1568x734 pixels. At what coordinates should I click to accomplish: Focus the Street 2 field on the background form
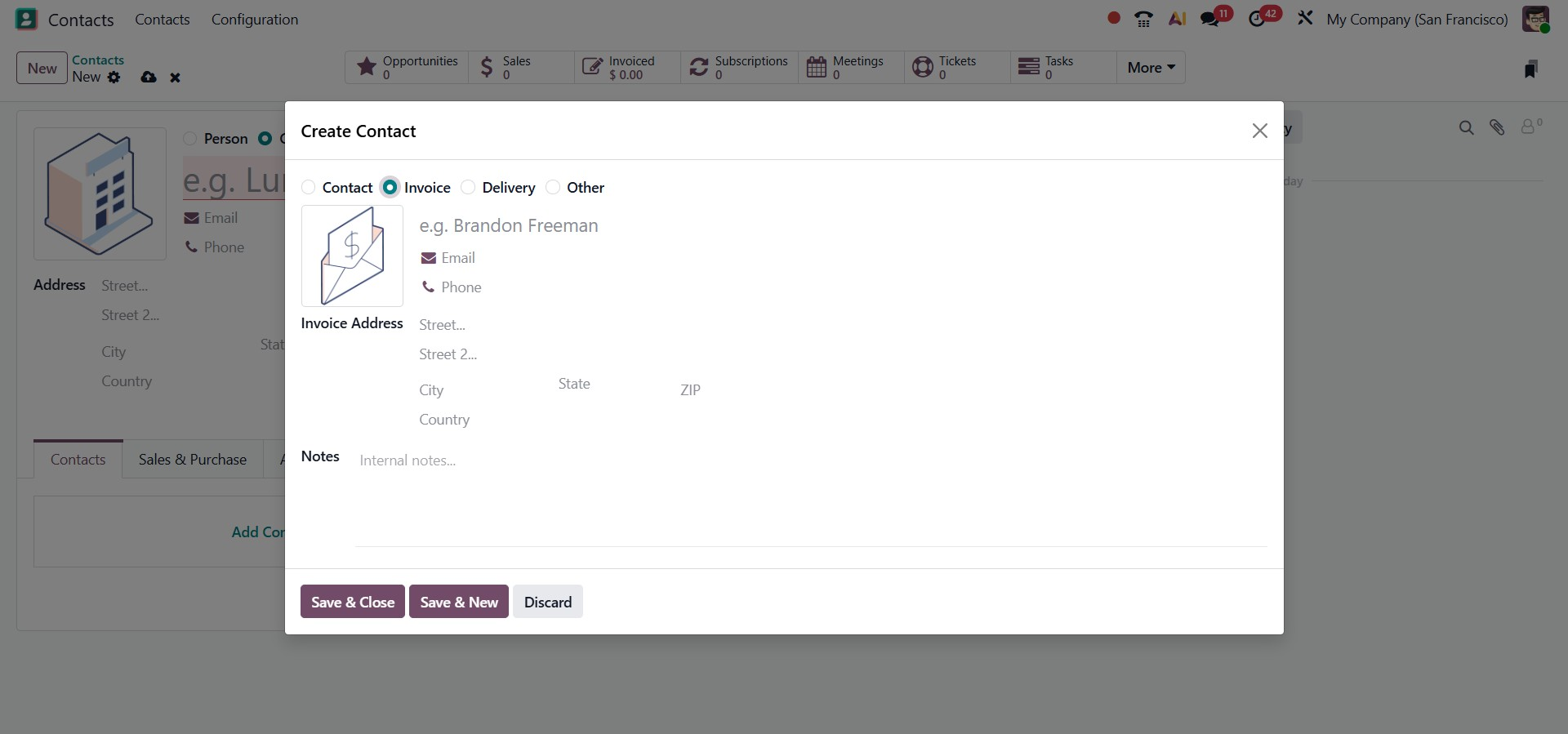click(192, 315)
